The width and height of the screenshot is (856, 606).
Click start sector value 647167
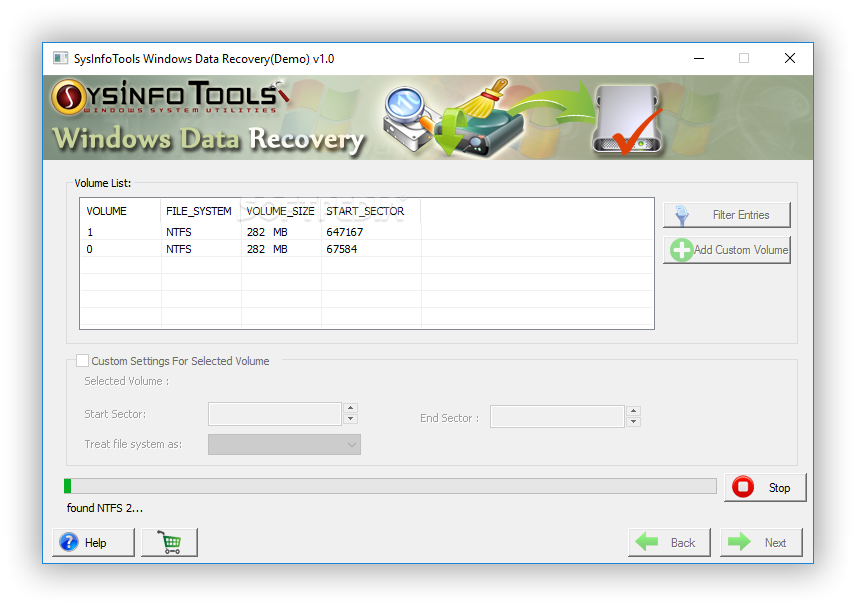point(344,232)
